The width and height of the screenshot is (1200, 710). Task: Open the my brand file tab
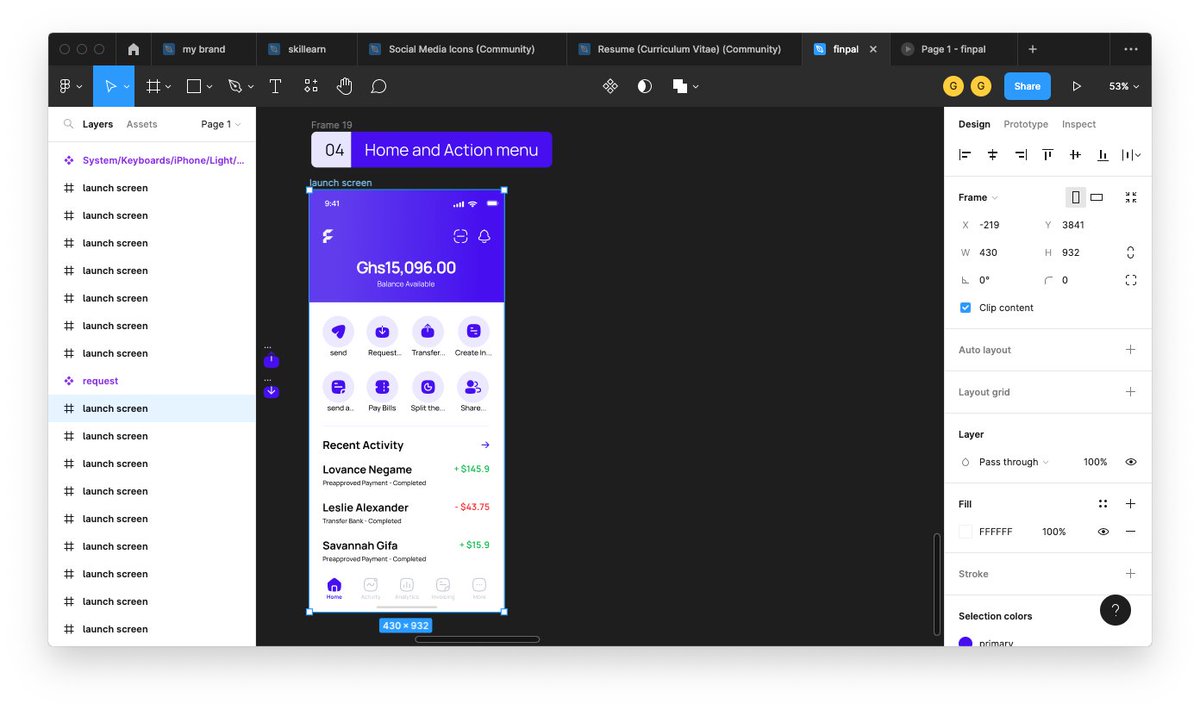point(204,49)
